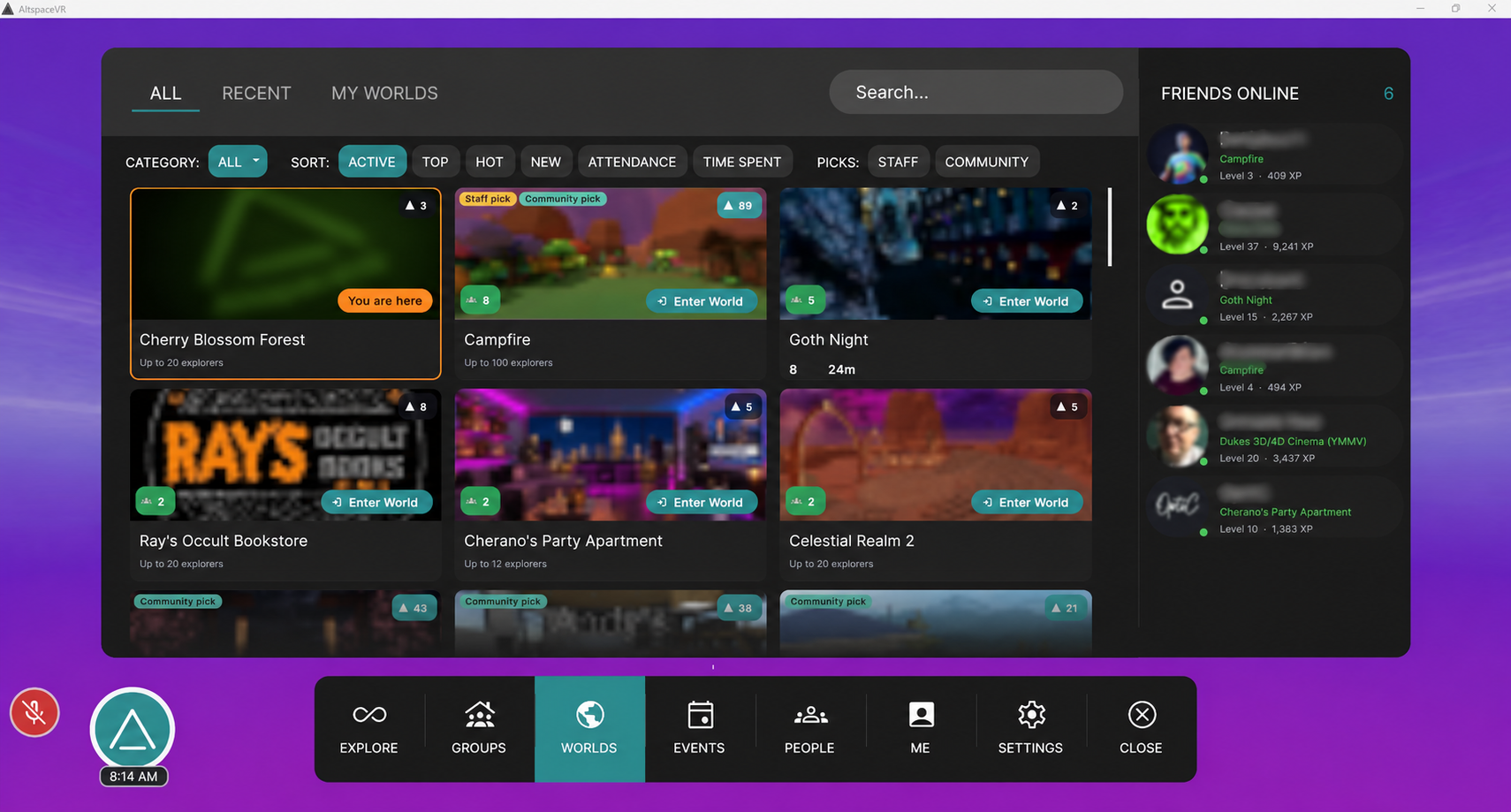Sort worlds by Top
The image size is (1511, 812).
pos(435,162)
